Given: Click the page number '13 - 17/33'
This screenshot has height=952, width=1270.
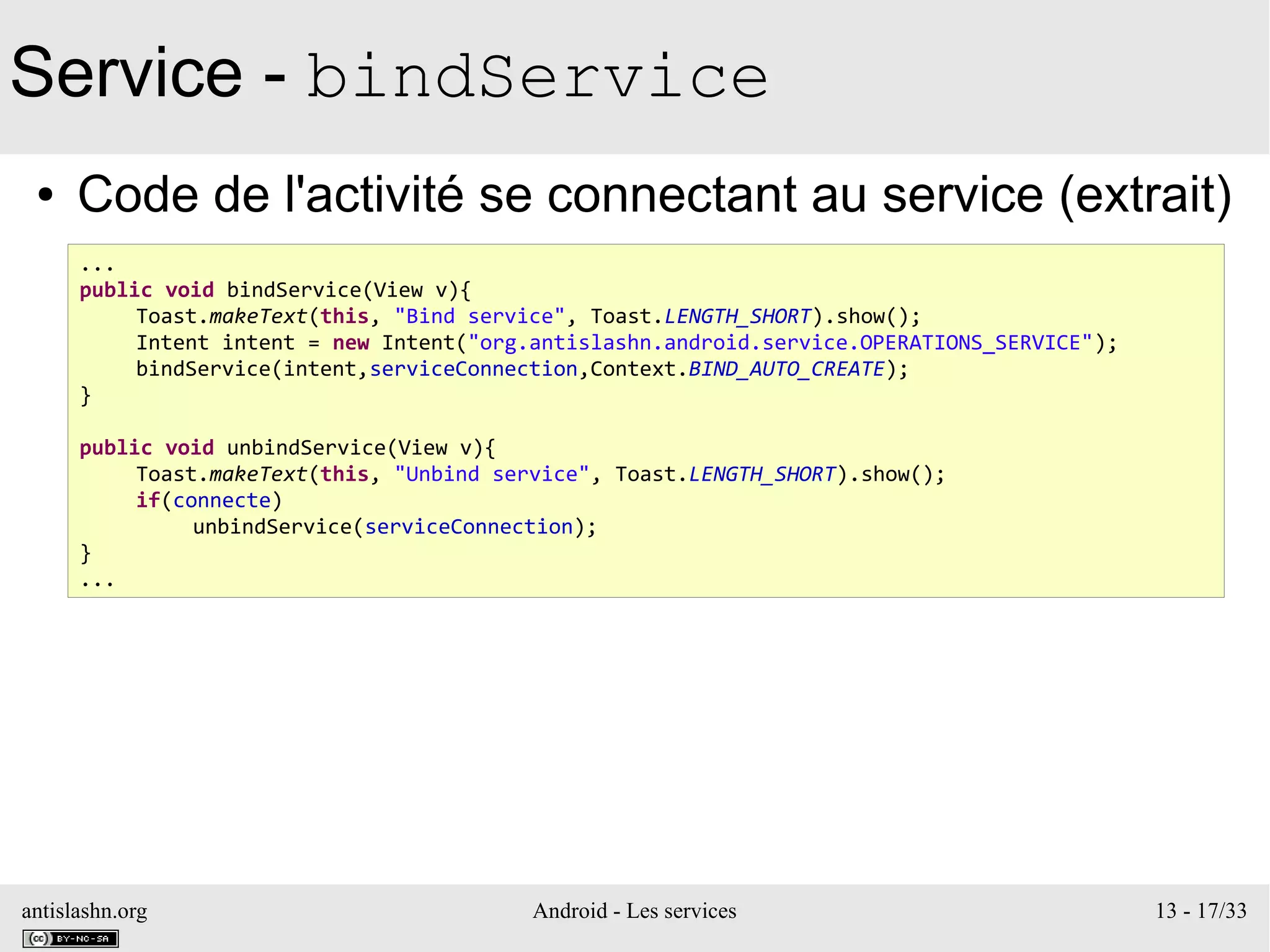Looking at the screenshot, I should click(1201, 910).
